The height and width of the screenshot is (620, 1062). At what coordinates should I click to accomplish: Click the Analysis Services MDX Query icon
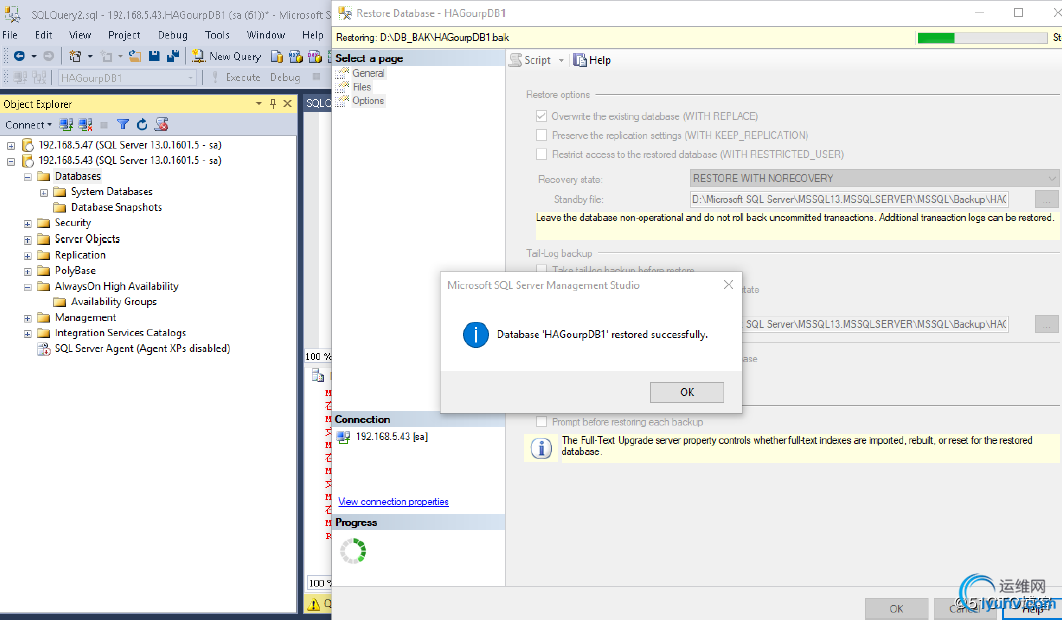(x=295, y=56)
